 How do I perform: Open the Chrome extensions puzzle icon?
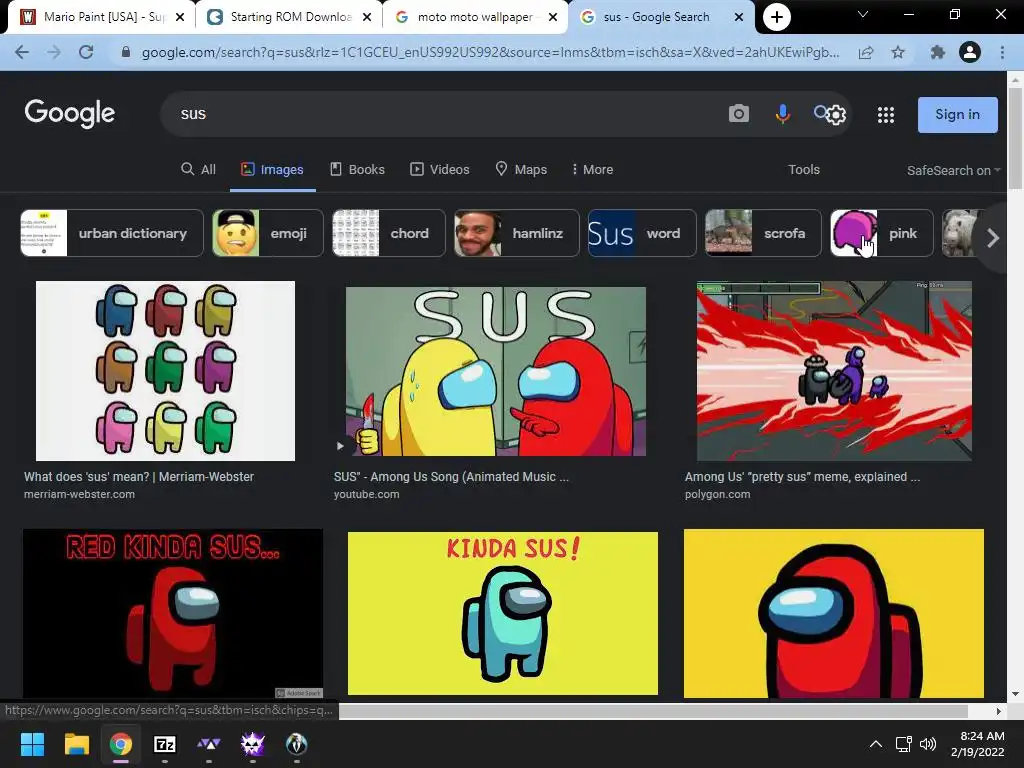coord(938,52)
